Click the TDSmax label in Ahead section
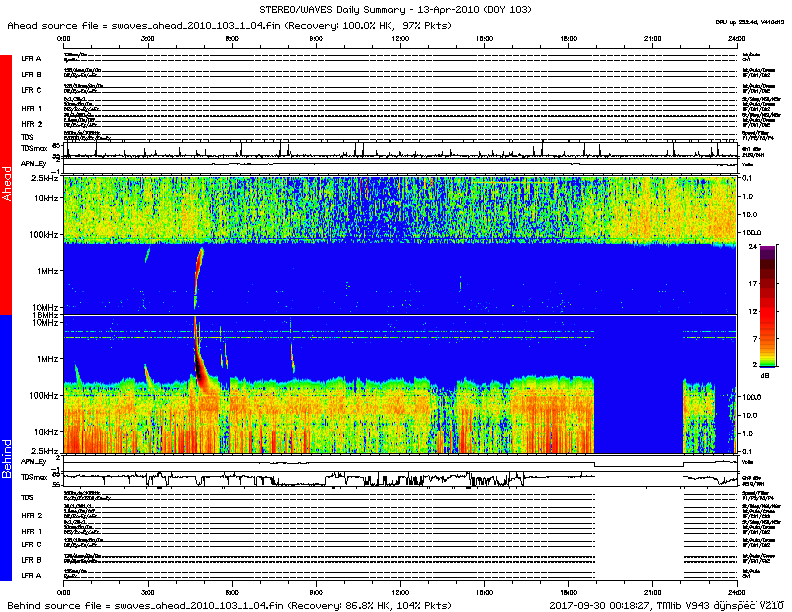This screenshot has height=612, width=792. click(x=32, y=147)
